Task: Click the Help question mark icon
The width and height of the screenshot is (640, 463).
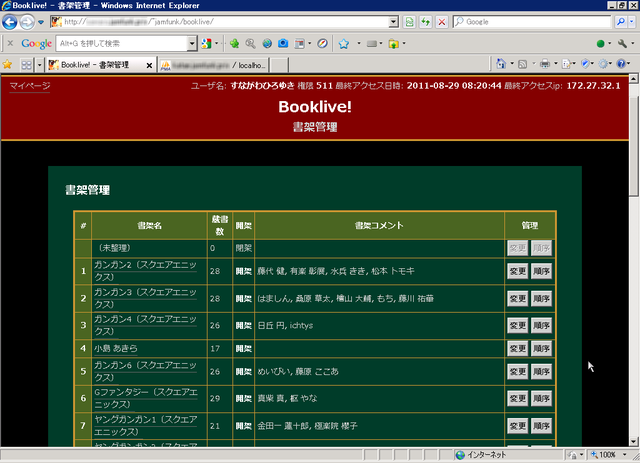Action: [621, 64]
